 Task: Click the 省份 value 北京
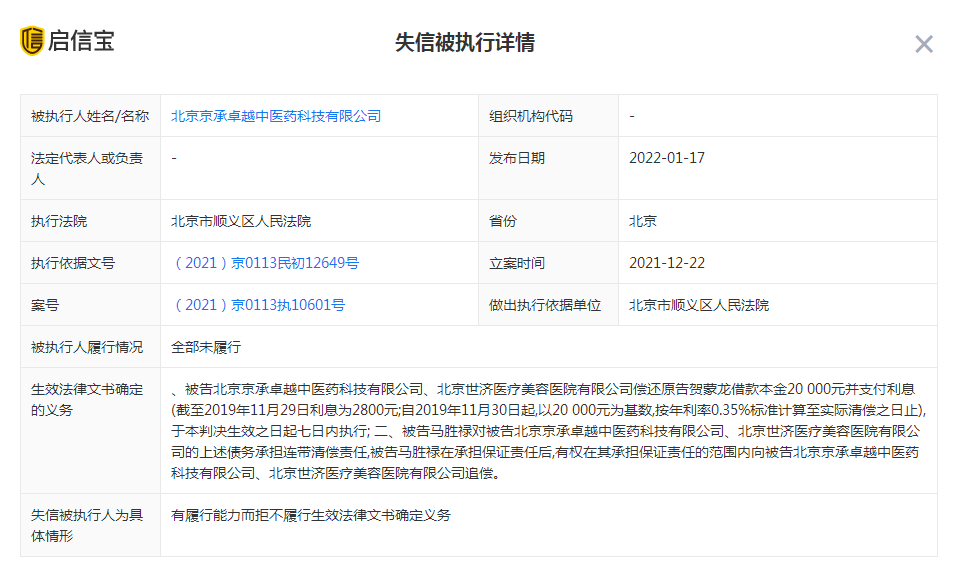pyautogui.click(x=642, y=221)
